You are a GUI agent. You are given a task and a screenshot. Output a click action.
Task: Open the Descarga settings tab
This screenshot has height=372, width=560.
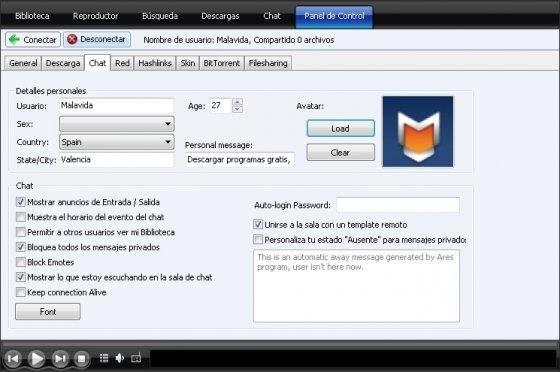point(63,63)
